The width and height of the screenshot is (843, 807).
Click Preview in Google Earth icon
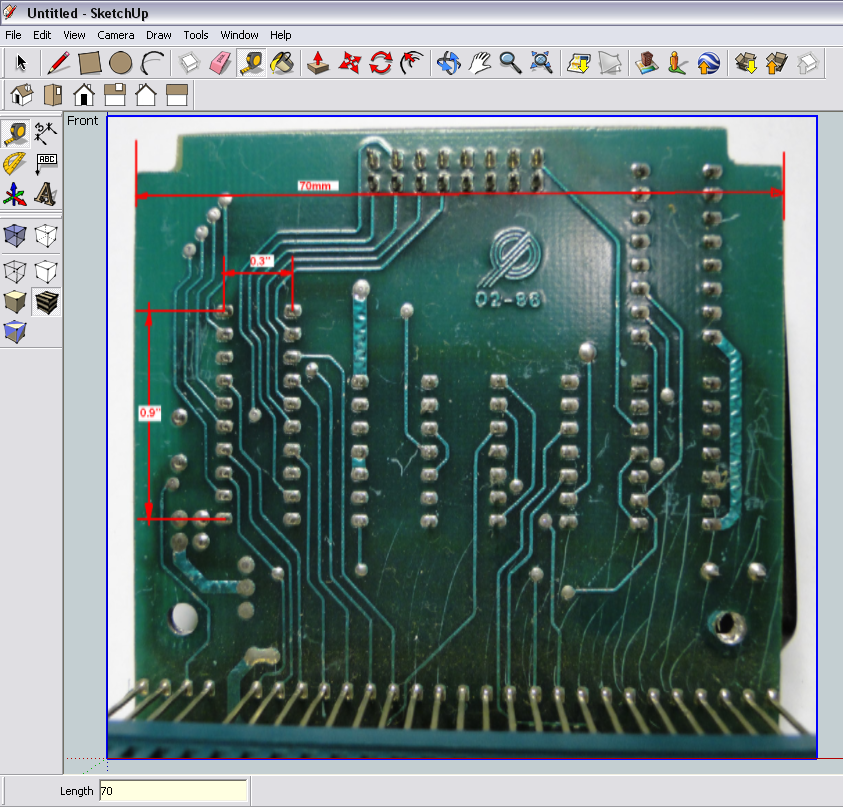click(x=709, y=63)
